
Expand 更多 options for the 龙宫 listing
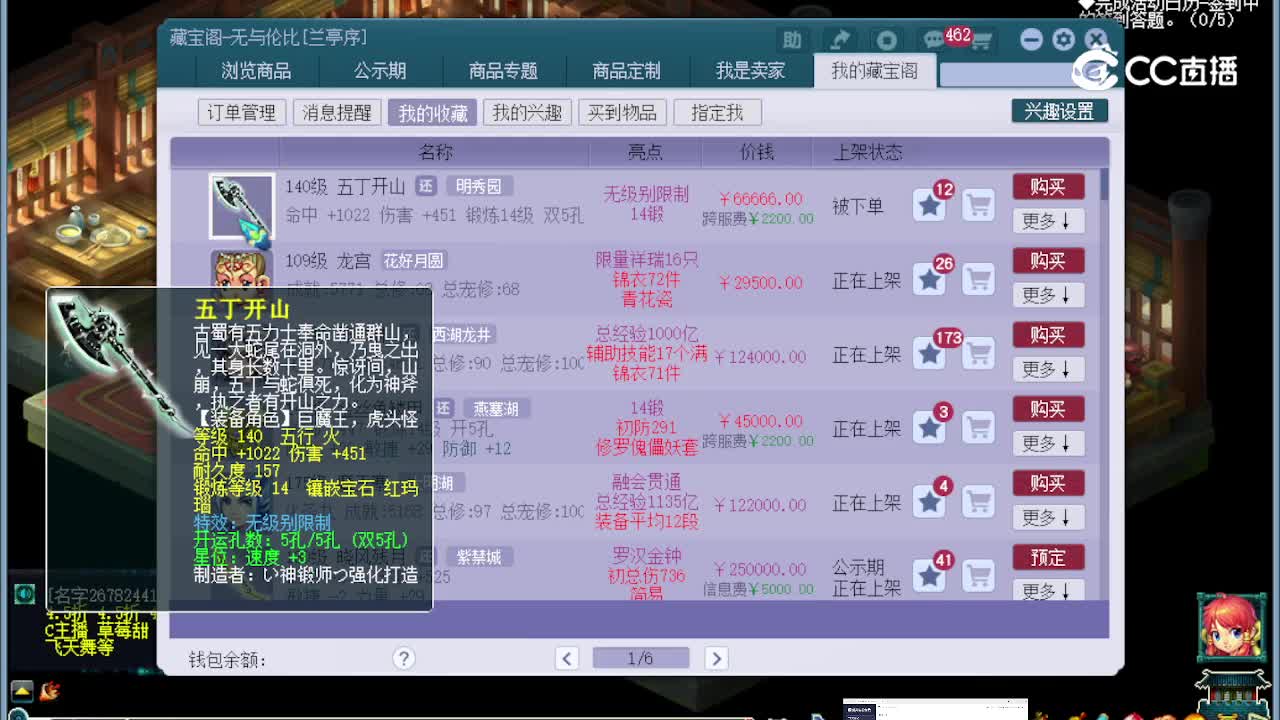(1048, 294)
